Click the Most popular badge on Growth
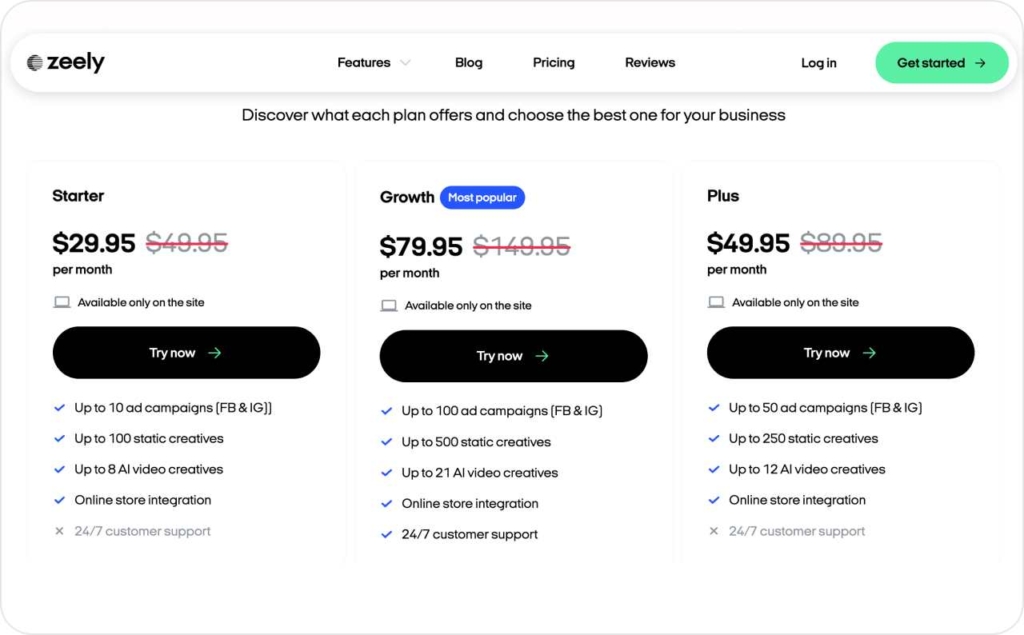Viewport: 1024px width, 635px height. coord(483,197)
